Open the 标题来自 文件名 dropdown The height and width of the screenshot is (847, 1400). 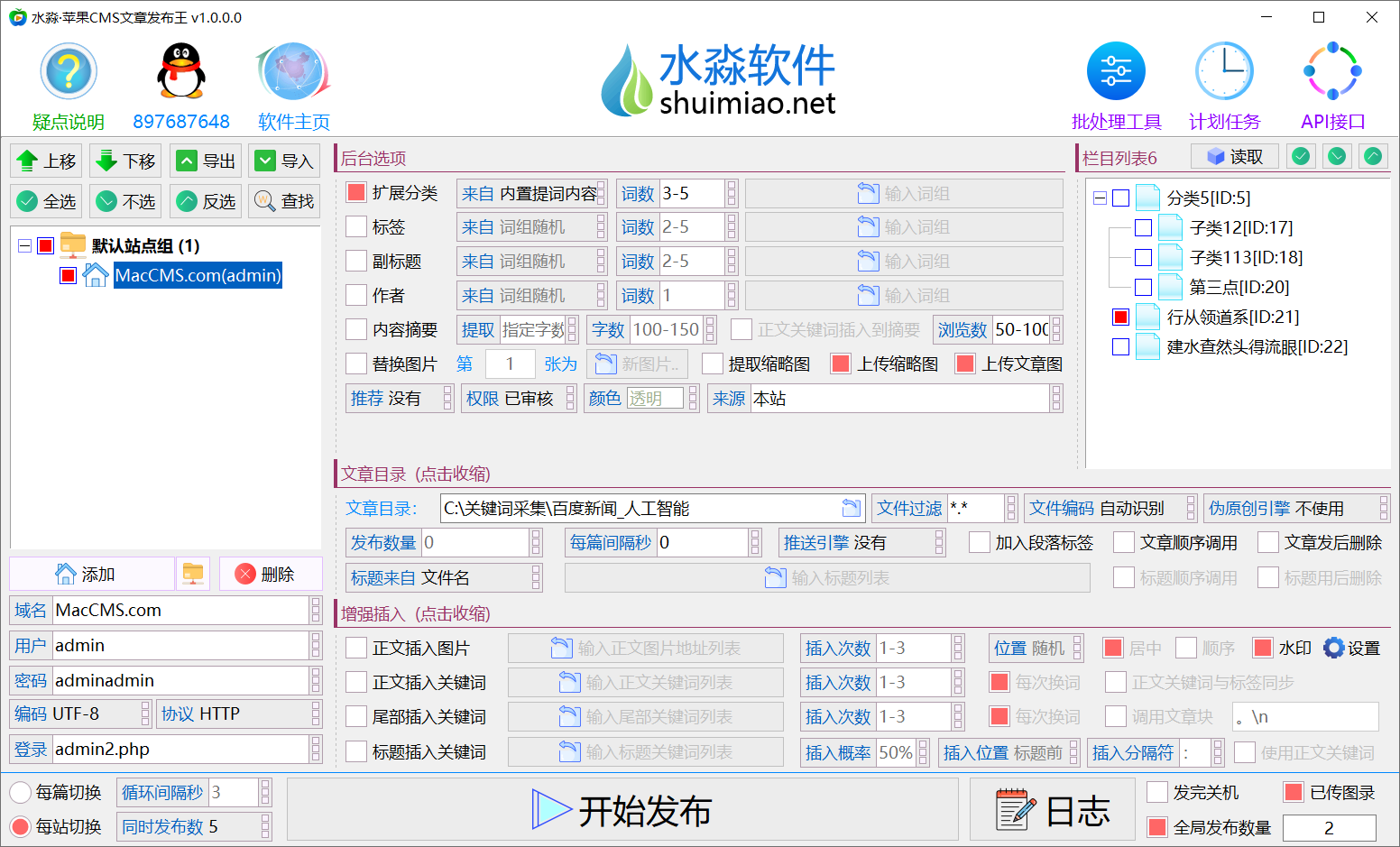coord(444,577)
